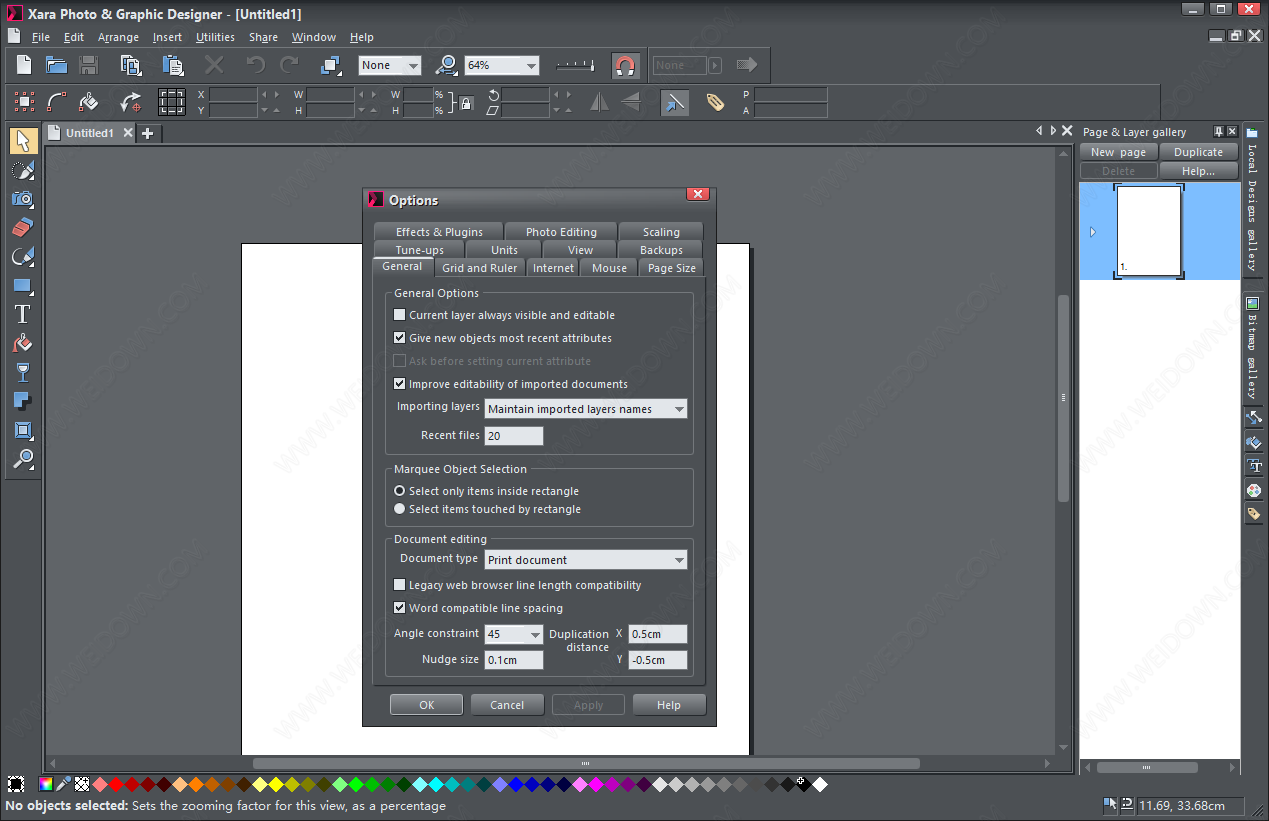The width and height of the screenshot is (1269, 821).
Task: Click New page in gallery
Action: pos(1119,152)
